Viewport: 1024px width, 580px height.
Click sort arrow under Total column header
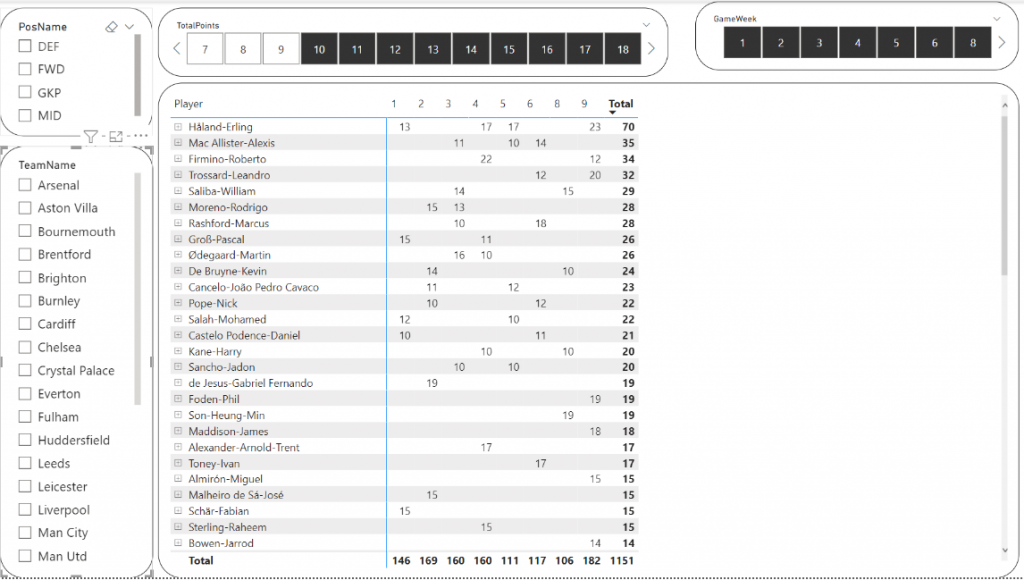click(613, 114)
